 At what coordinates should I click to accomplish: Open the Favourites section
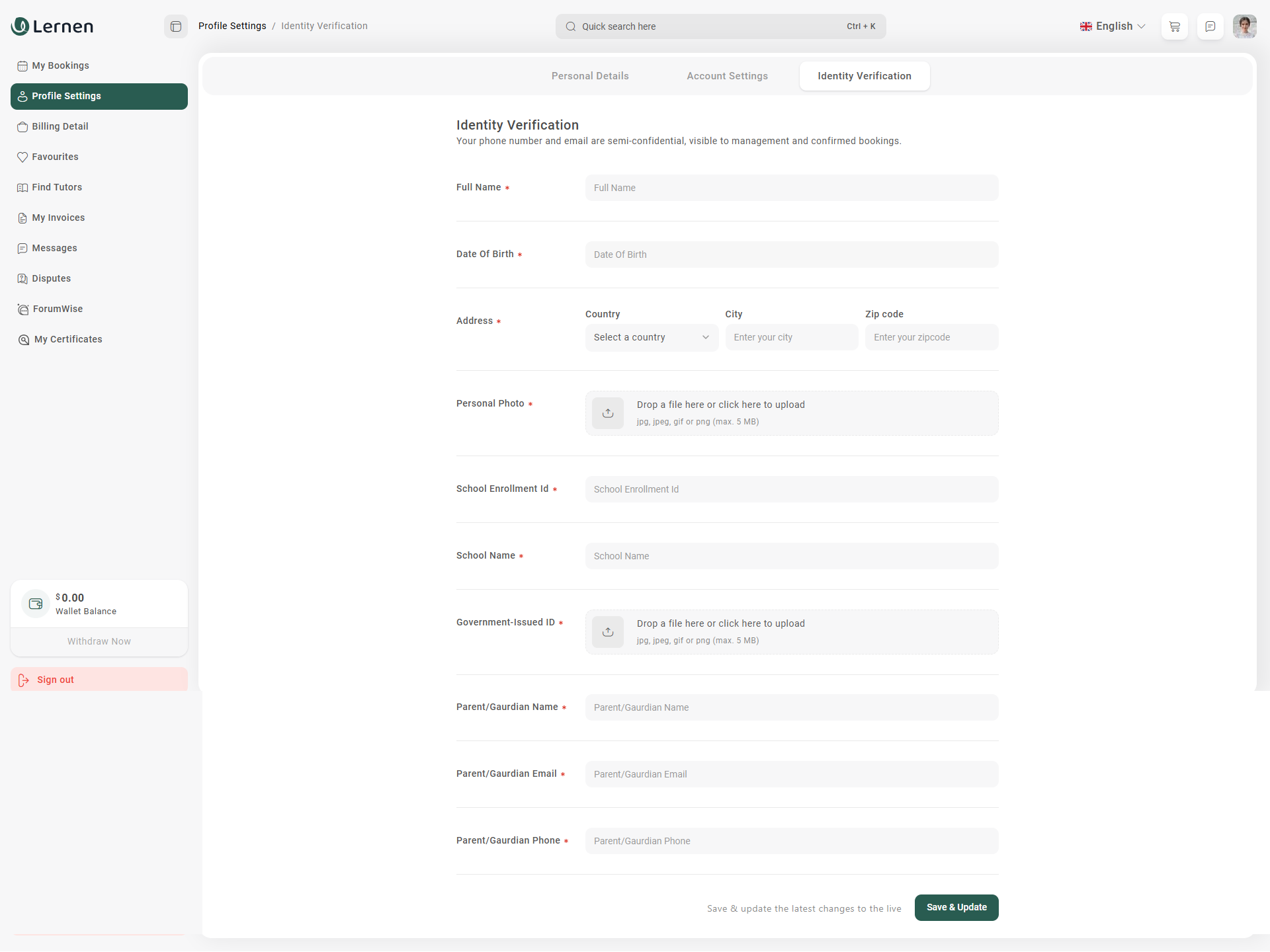pos(56,157)
